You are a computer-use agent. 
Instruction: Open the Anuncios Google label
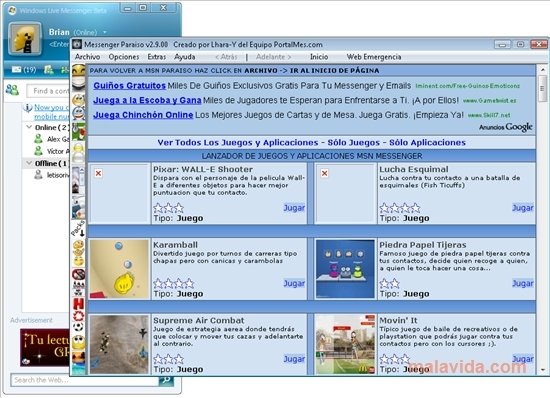coord(505,127)
